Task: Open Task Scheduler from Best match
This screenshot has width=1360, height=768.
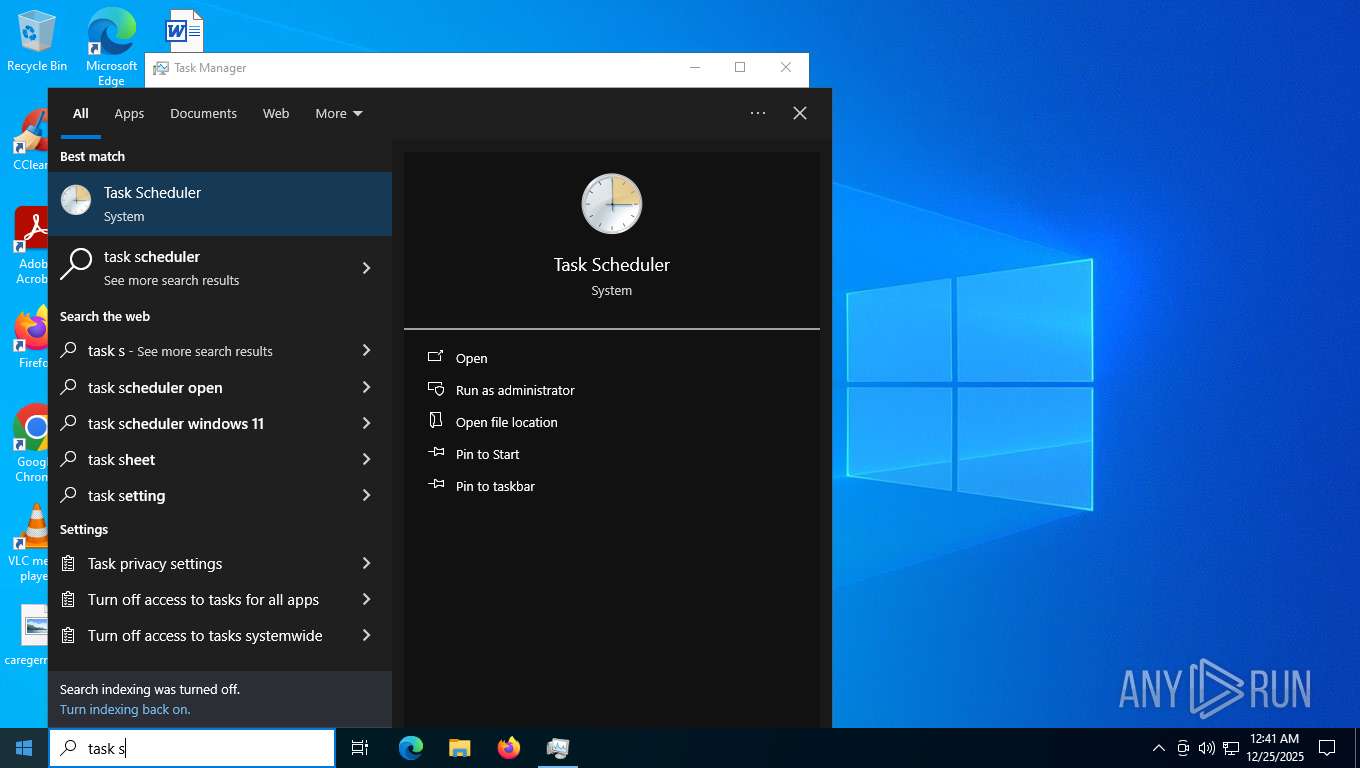Action: 220,204
